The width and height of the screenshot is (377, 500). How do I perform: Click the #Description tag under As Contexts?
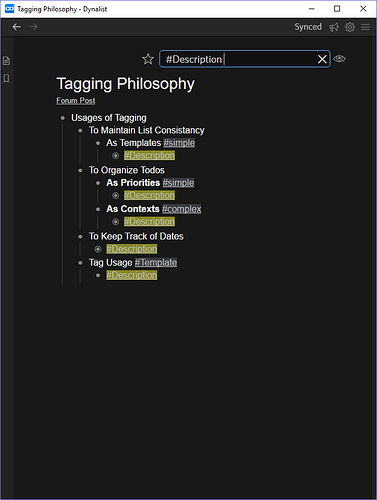point(149,222)
